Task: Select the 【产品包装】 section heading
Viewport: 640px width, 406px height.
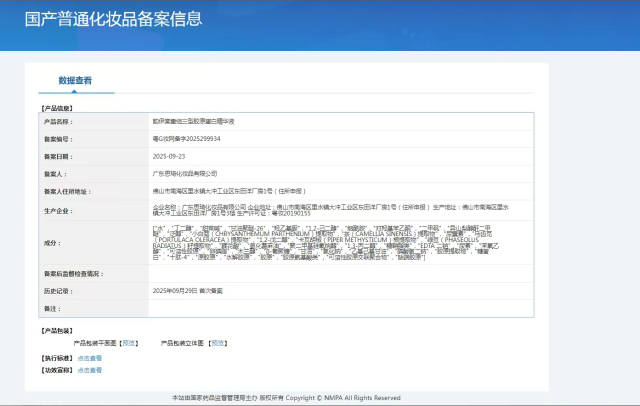Action: pyautogui.click(x=57, y=331)
